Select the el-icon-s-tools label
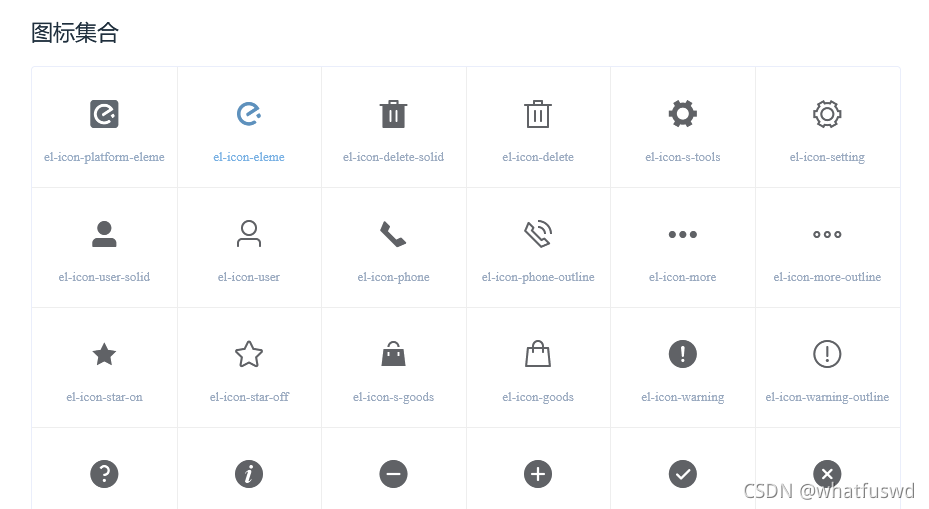The height and width of the screenshot is (509, 929). coord(683,157)
